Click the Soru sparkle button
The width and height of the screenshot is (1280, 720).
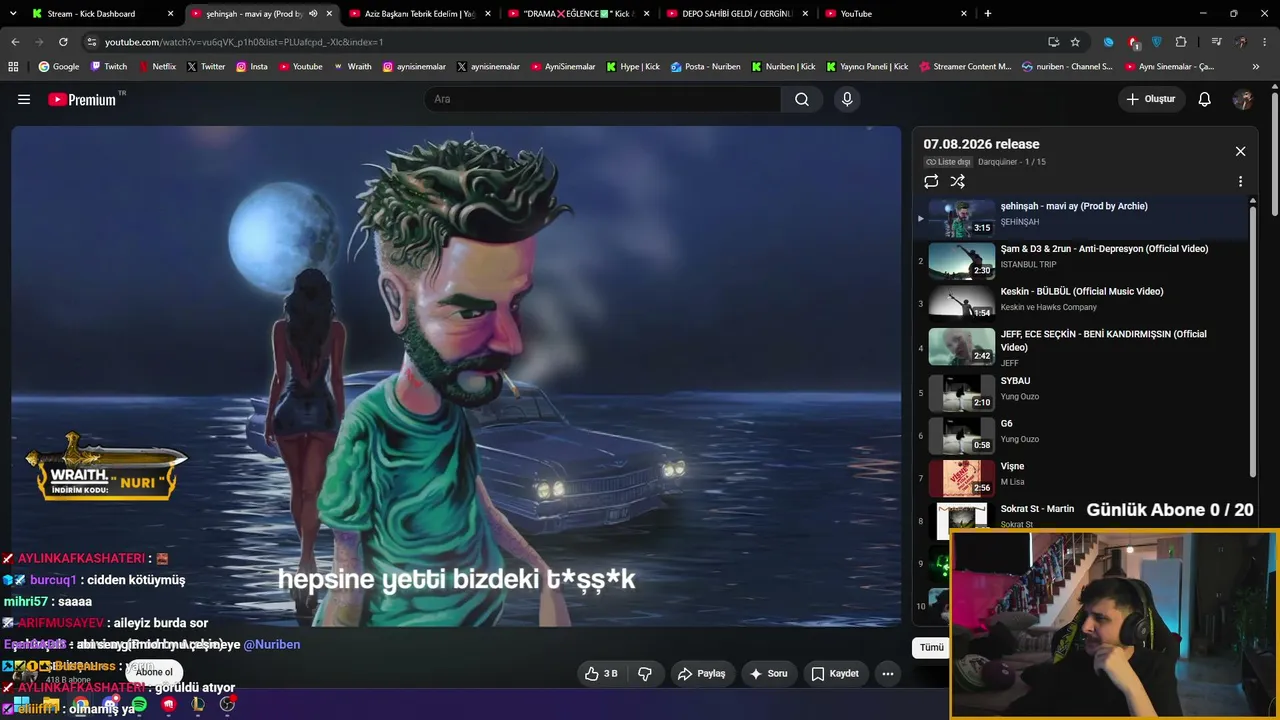click(768, 674)
